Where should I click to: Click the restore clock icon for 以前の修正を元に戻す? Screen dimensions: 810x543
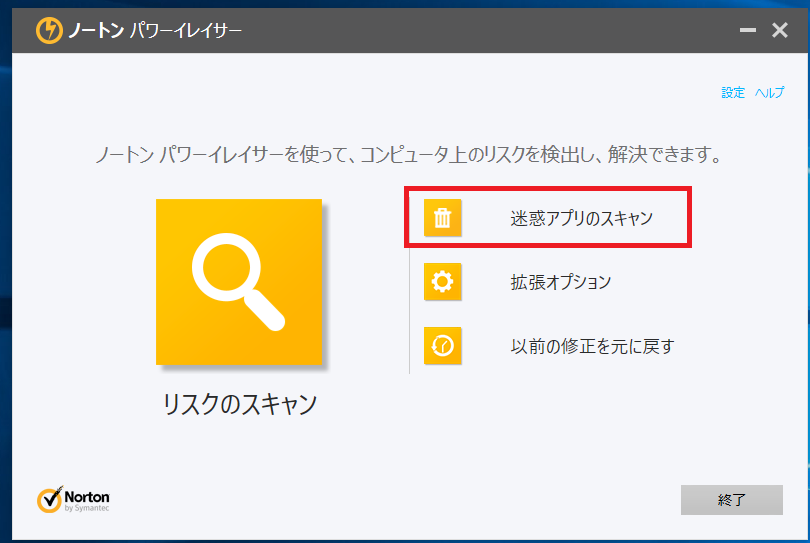coord(442,346)
